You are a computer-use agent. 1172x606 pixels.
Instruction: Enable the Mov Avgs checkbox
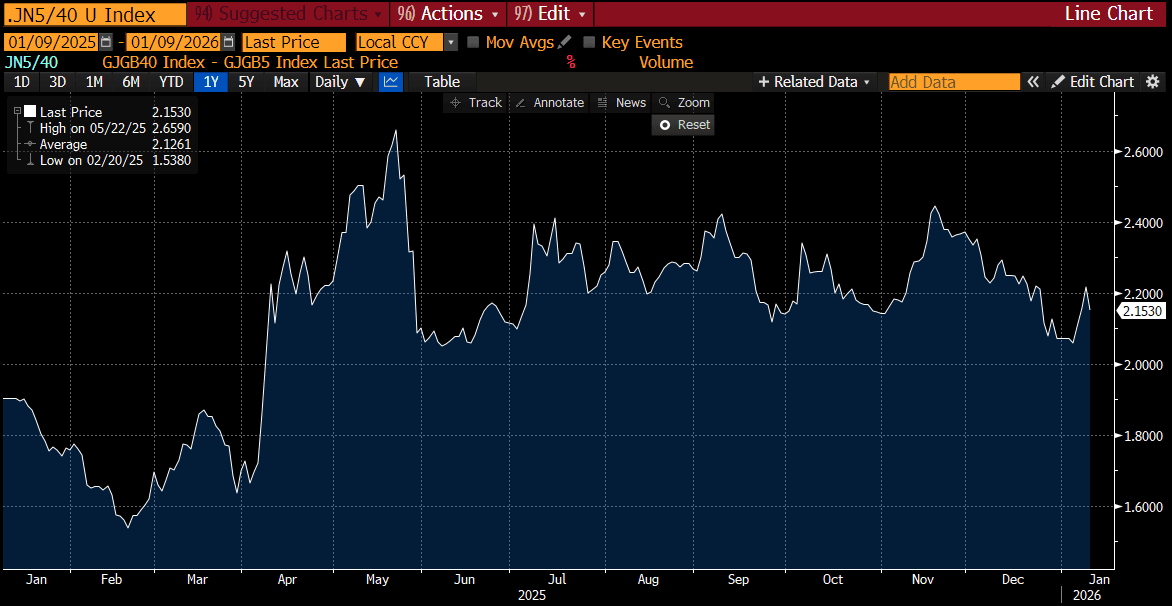click(x=472, y=43)
